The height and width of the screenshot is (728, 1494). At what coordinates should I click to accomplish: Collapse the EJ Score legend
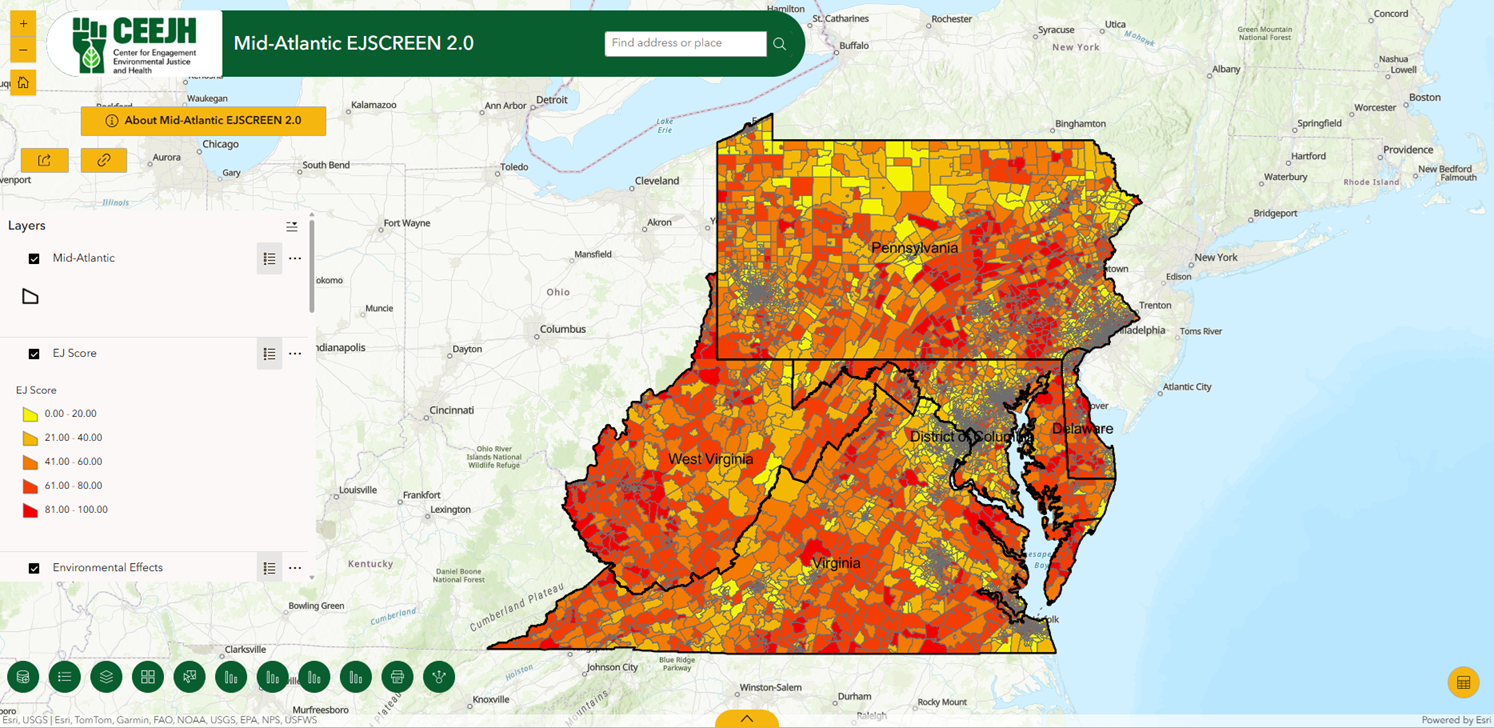[x=269, y=354]
